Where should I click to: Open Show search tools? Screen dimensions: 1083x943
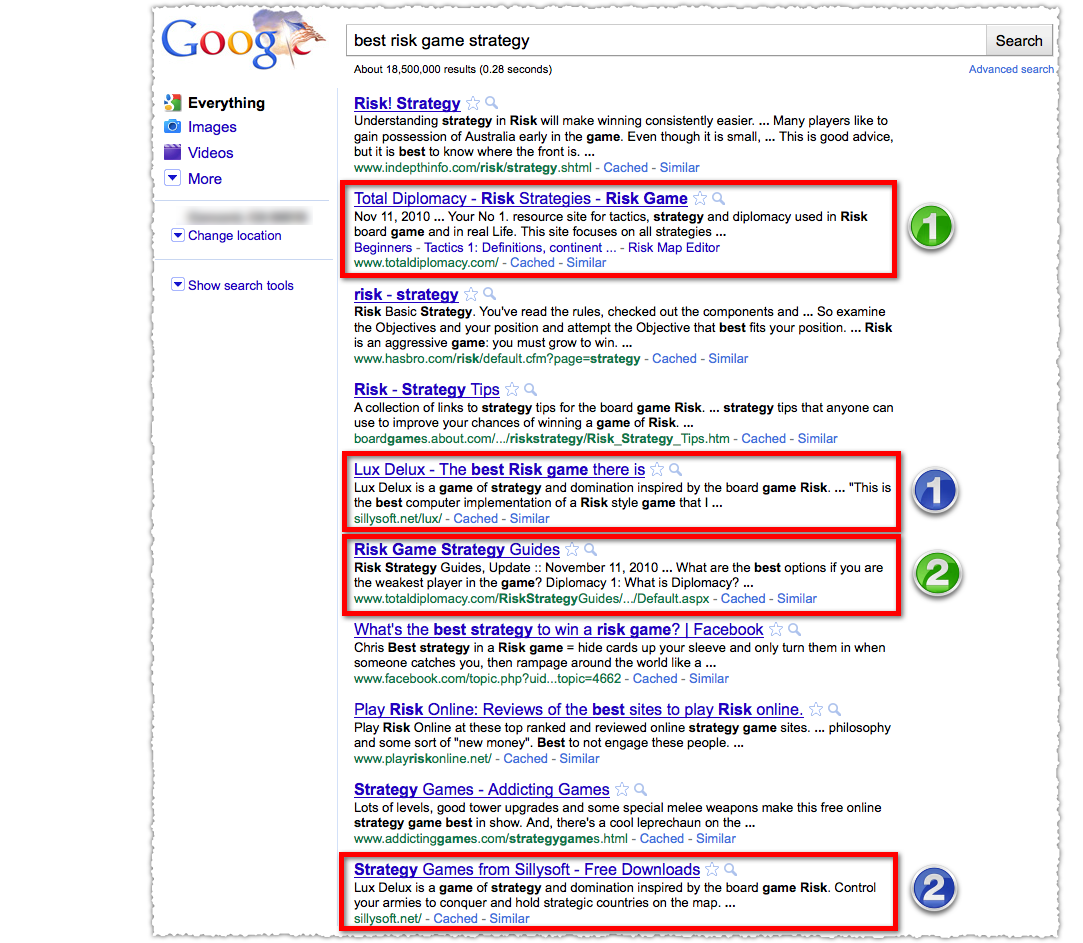241,285
